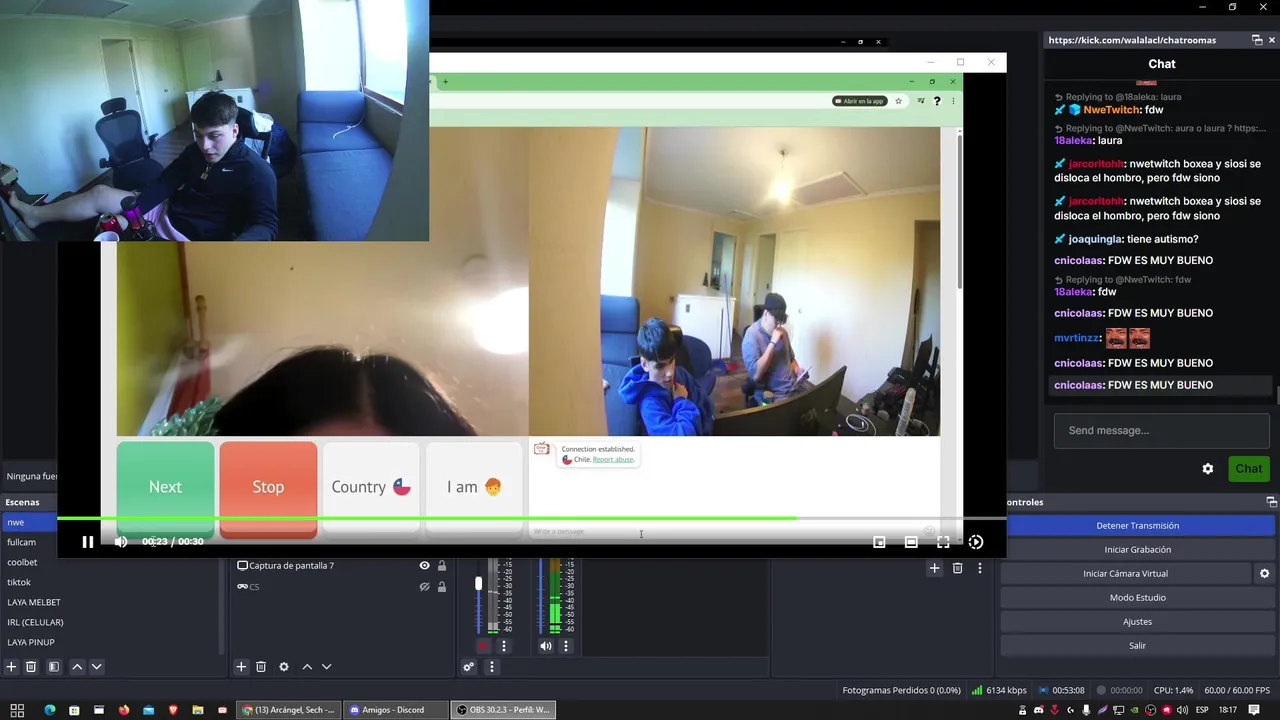Undock the Kick chat panel
This screenshot has height=720, width=1280.
(x=1257, y=40)
